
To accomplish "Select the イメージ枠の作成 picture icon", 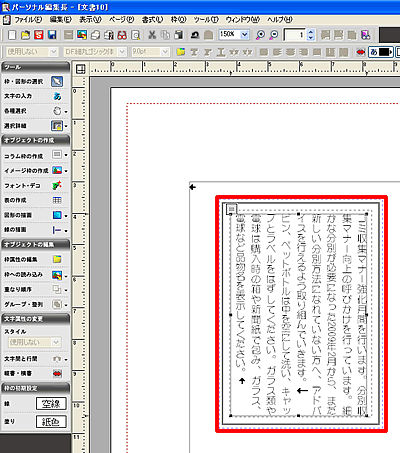I will click(x=57, y=170).
